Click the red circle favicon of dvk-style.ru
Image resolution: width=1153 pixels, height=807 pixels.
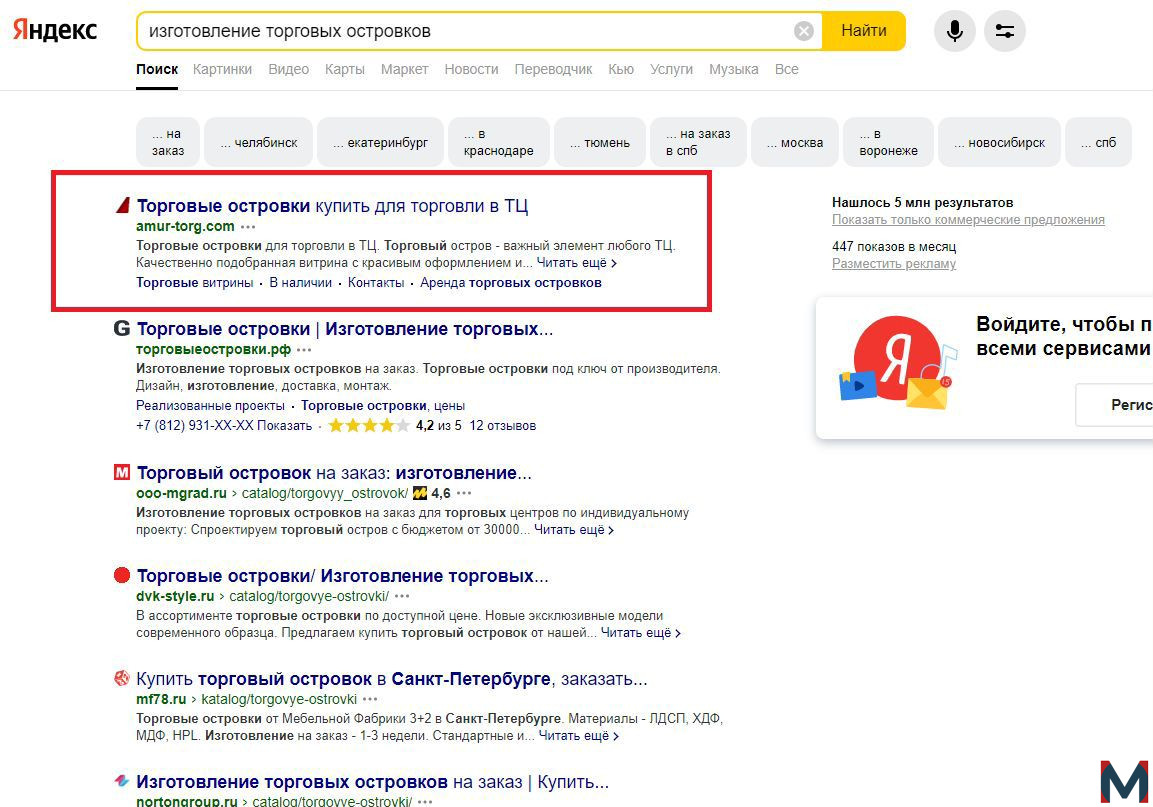point(122,575)
